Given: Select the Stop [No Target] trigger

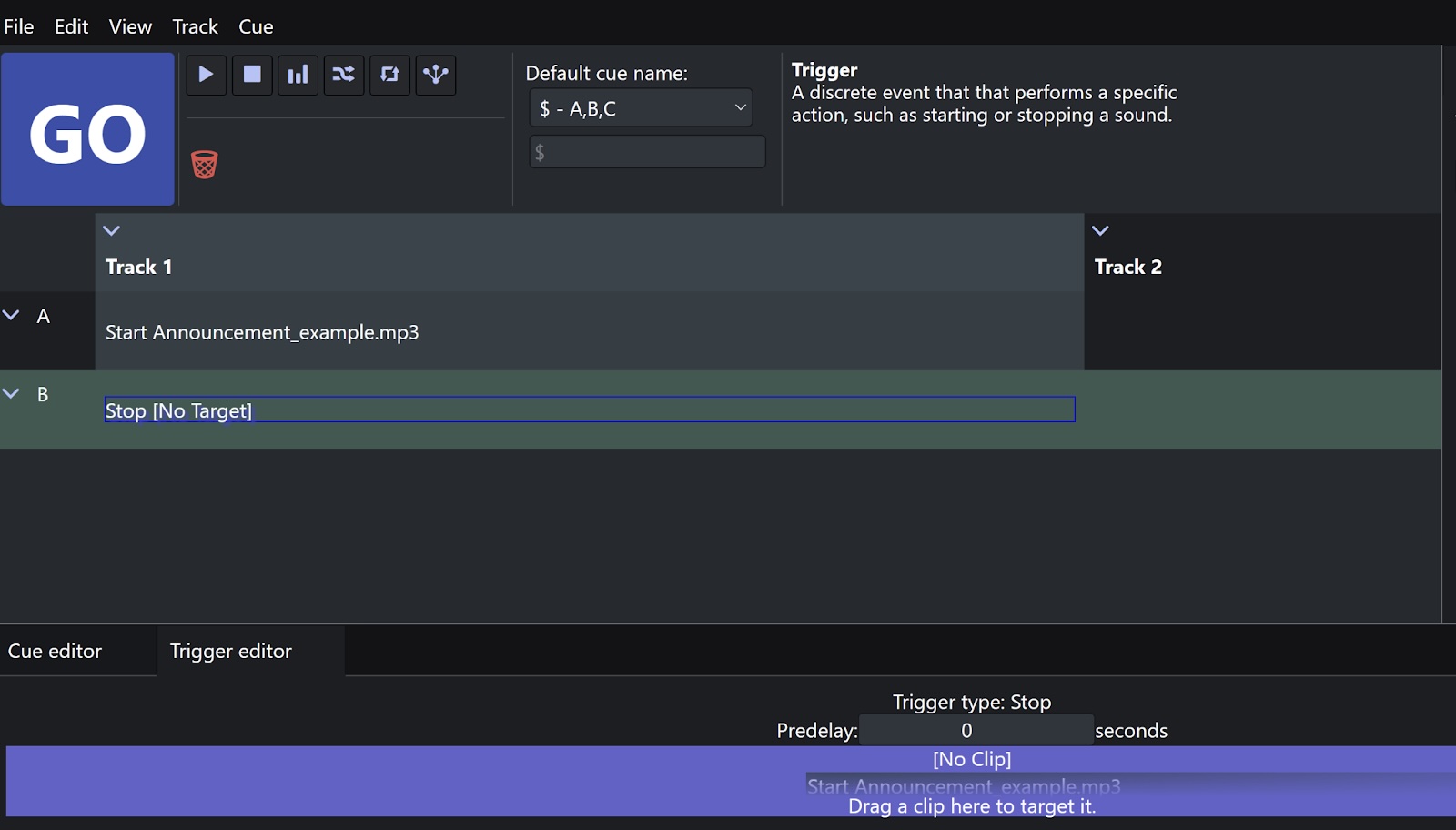Looking at the screenshot, I should click(590, 410).
